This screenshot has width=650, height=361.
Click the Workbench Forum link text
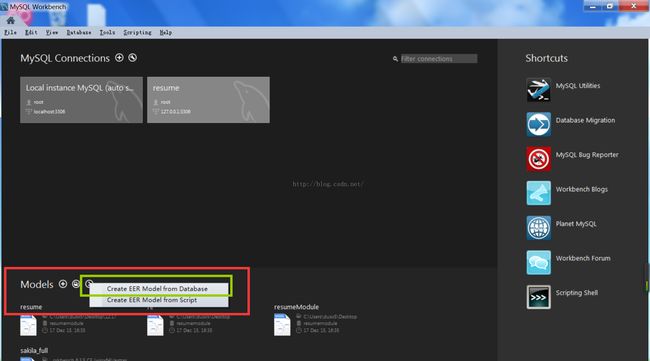coord(583,258)
